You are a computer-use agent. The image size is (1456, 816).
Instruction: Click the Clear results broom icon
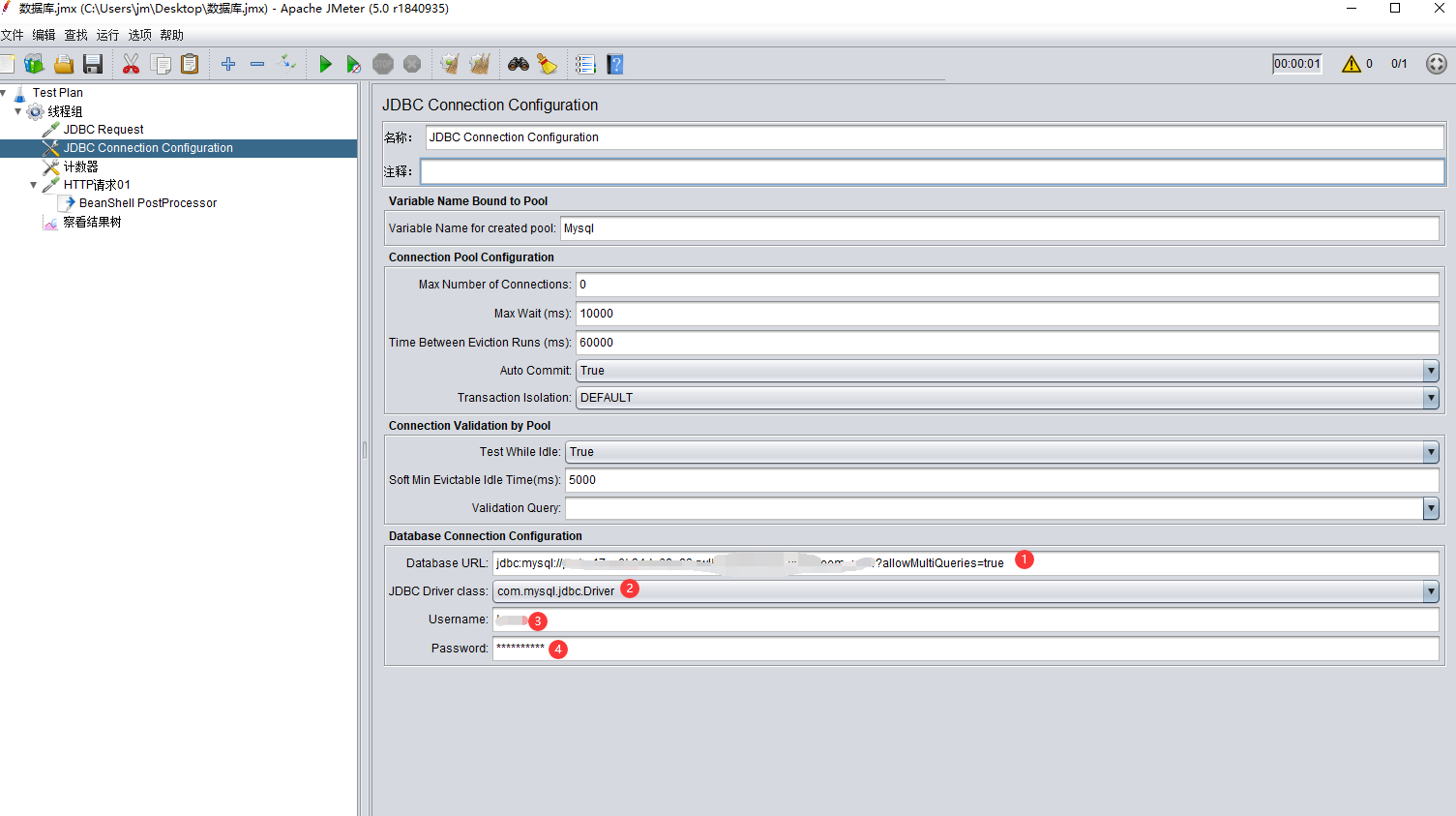click(450, 64)
